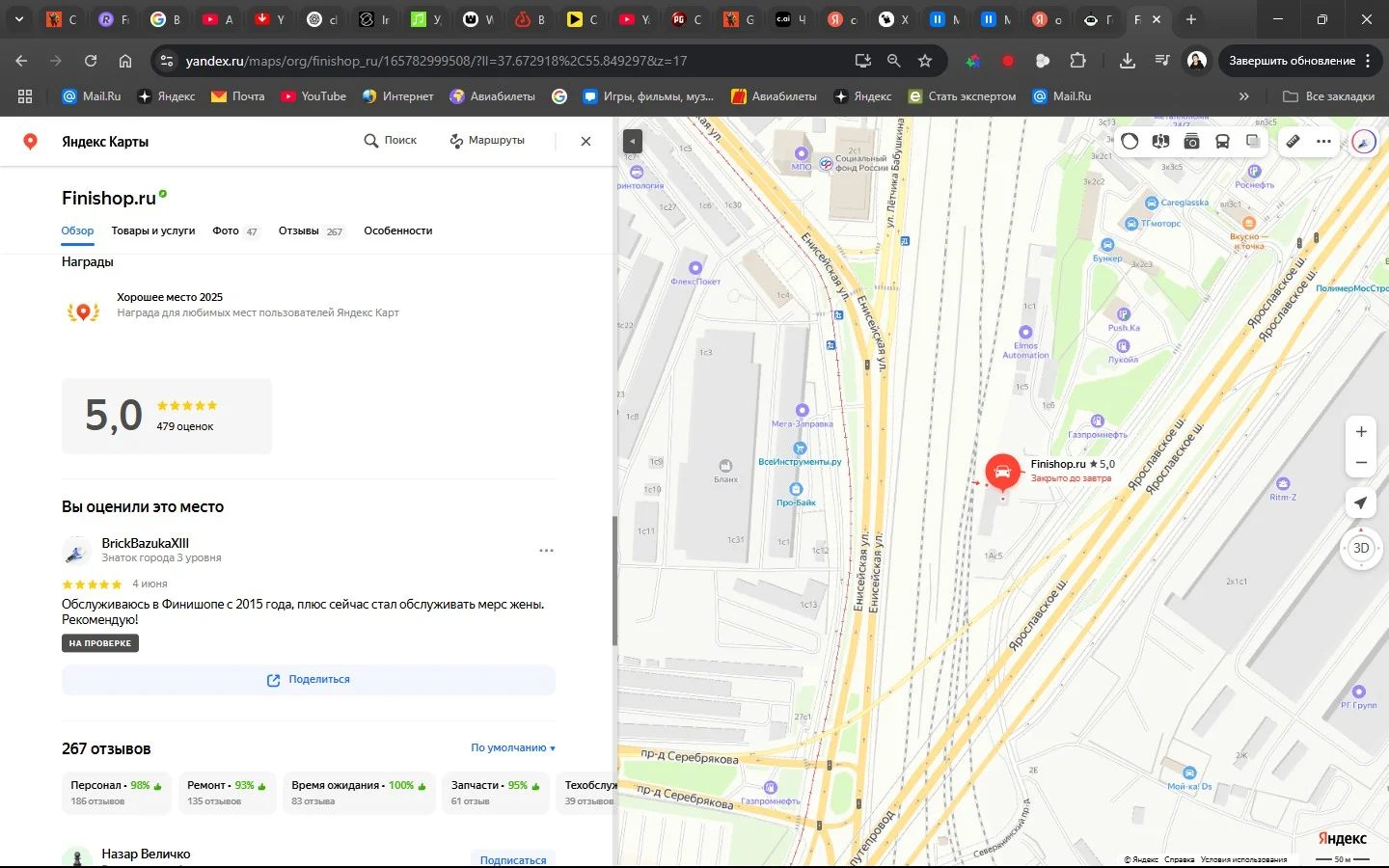Toggle public transport layer (bus icon)
Viewport: 1389px width, 868px height.
[x=1222, y=142]
